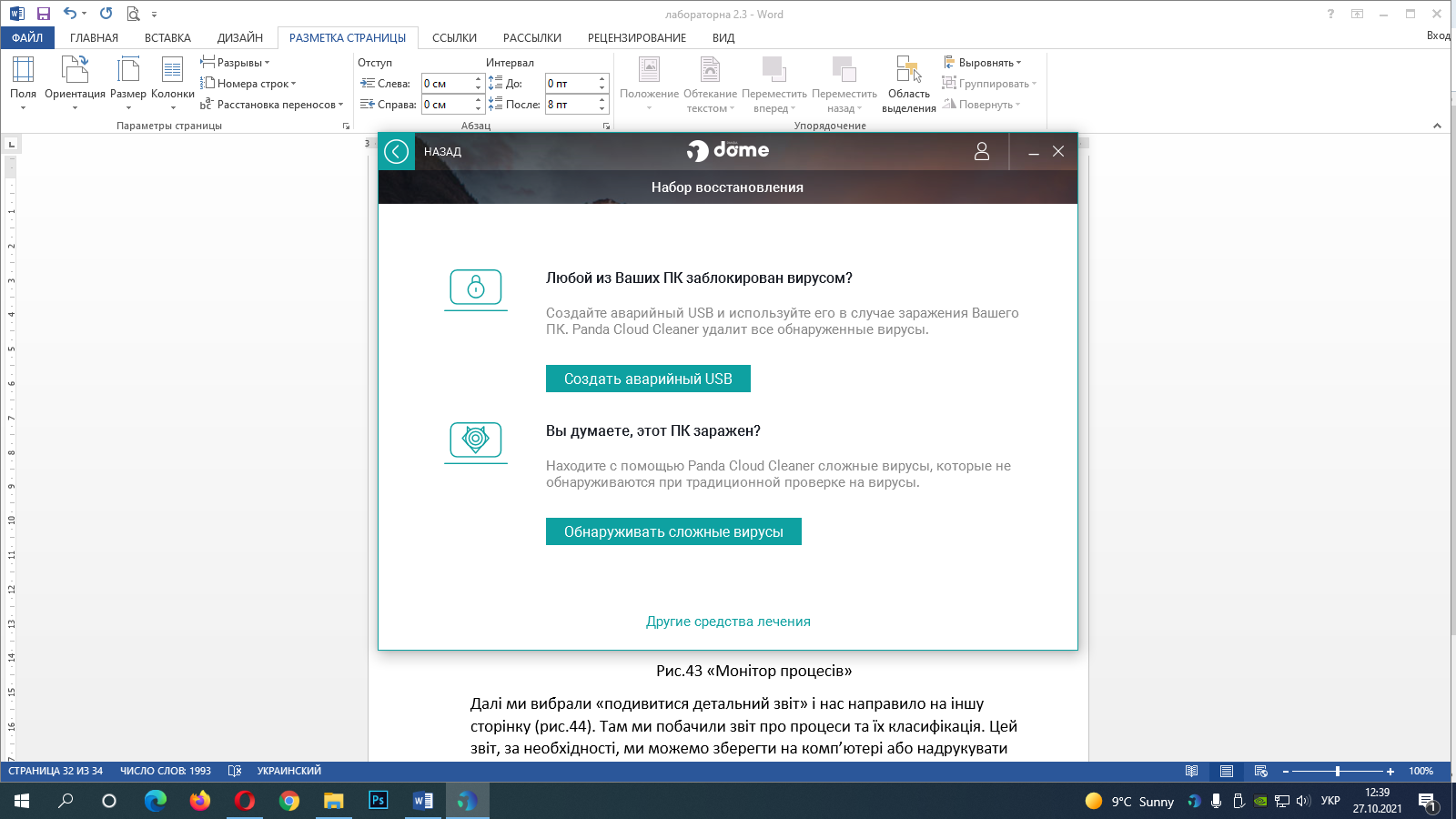Switch to Print Layout view in status bar

point(1226,771)
